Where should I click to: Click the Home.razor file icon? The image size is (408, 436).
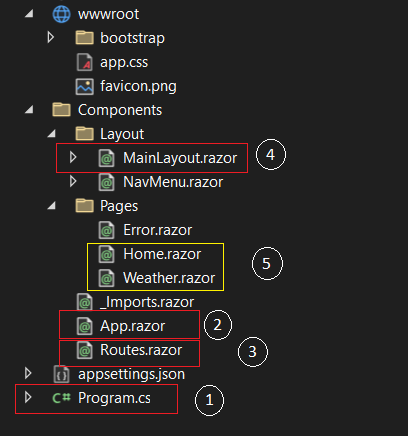click(107, 254)
